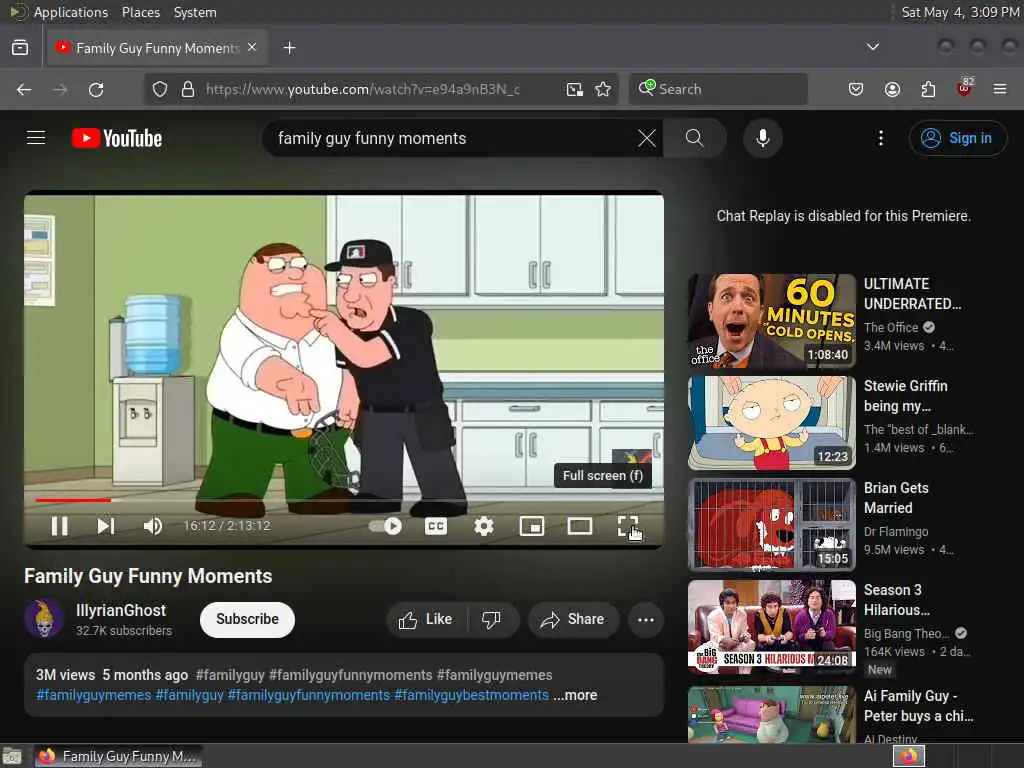The height and width of the screenshot is (768, 1024).
Task: Open the uBlock extension badge icon
Action: (x=964, y=88)
